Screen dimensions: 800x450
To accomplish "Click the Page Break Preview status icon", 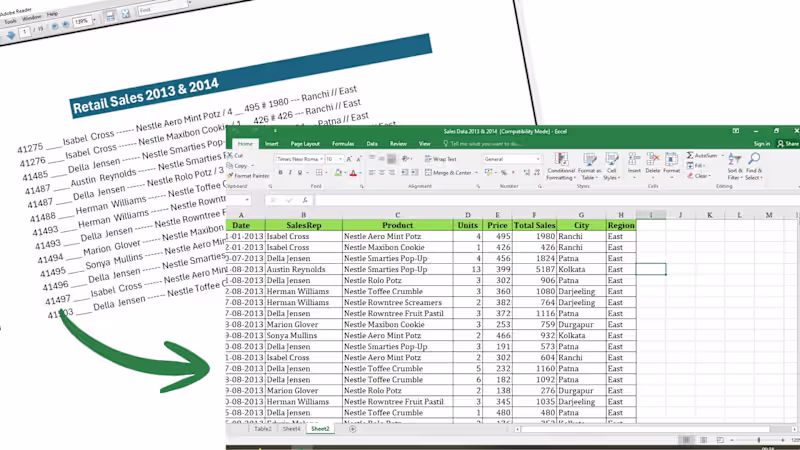I will [x=720, y=440].
